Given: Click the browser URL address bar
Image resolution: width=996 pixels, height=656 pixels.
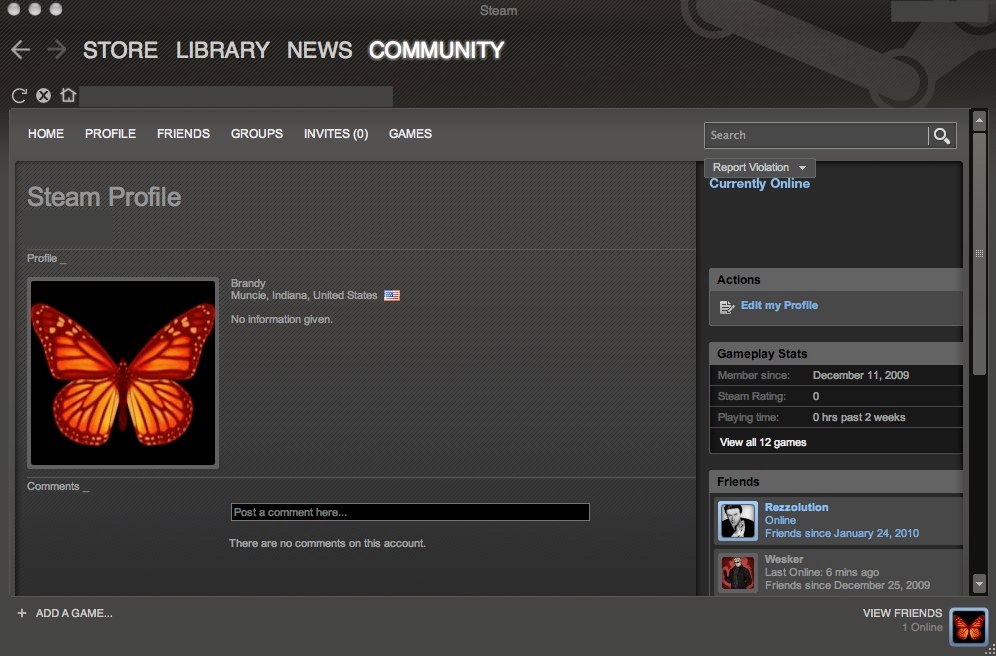Looking at the screenshot, I should [x=236, y=96].
